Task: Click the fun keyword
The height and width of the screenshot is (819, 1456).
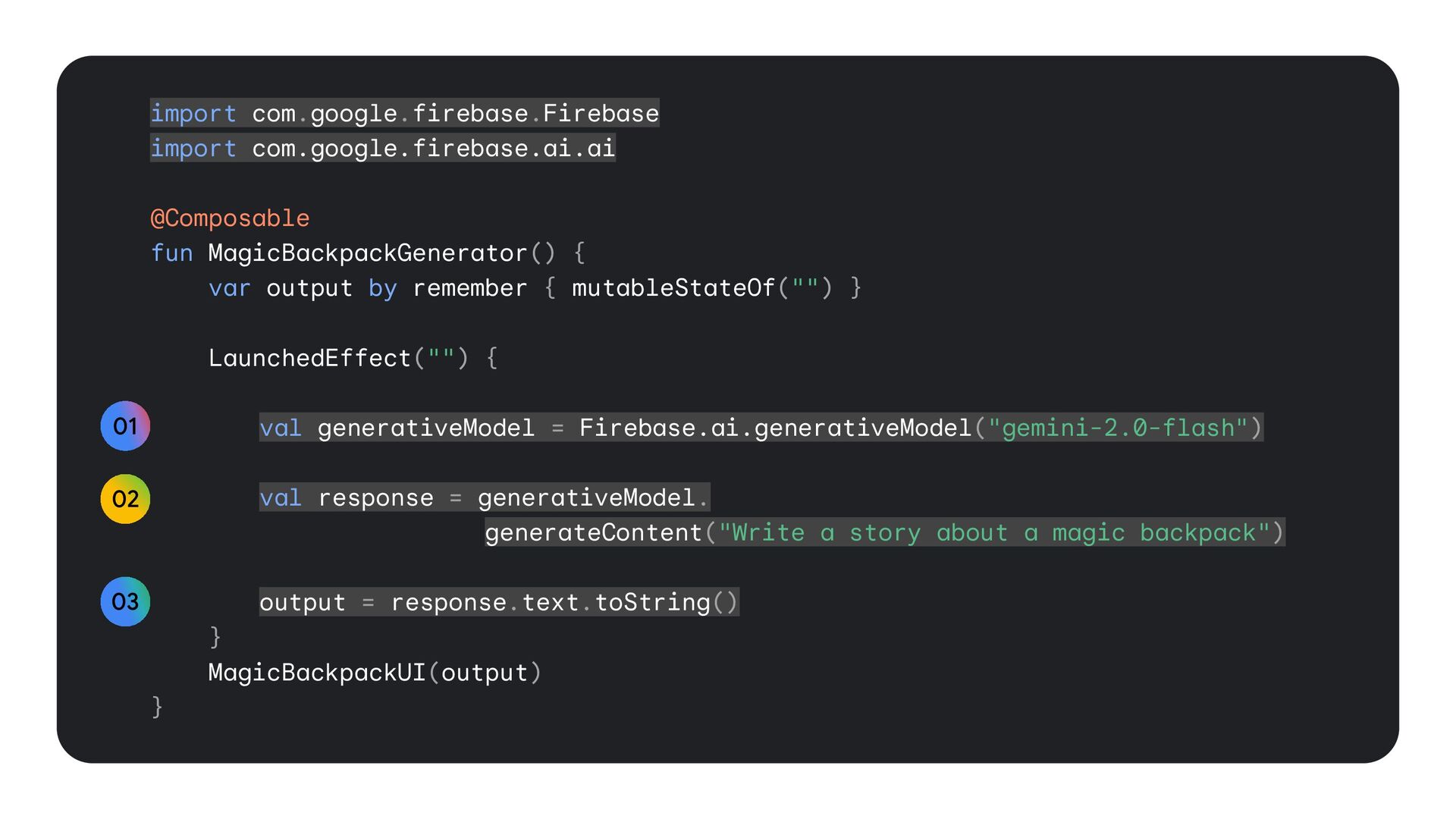Action: click(172, 253)
